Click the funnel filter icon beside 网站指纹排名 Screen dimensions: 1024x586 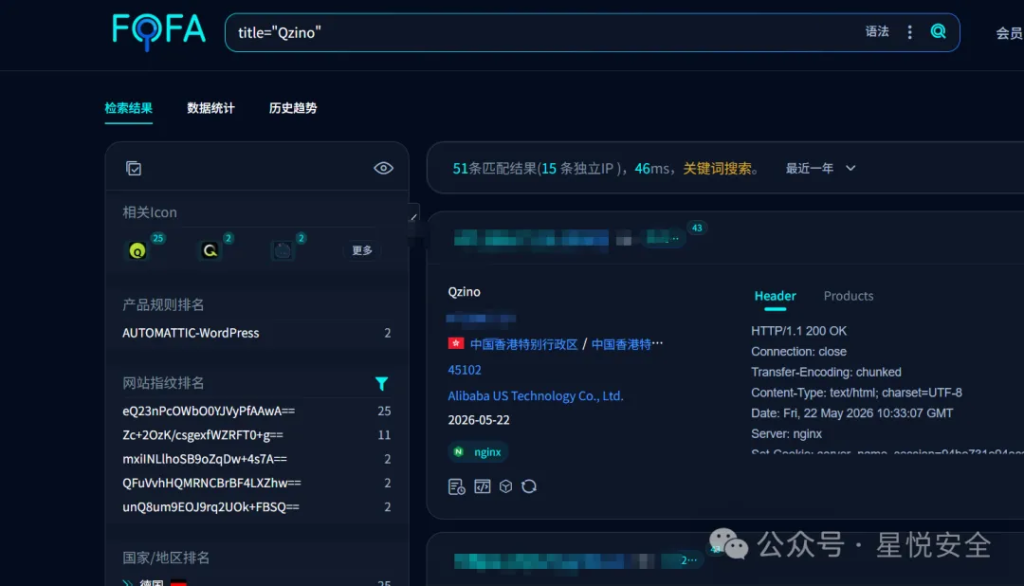tap(381, 383)
